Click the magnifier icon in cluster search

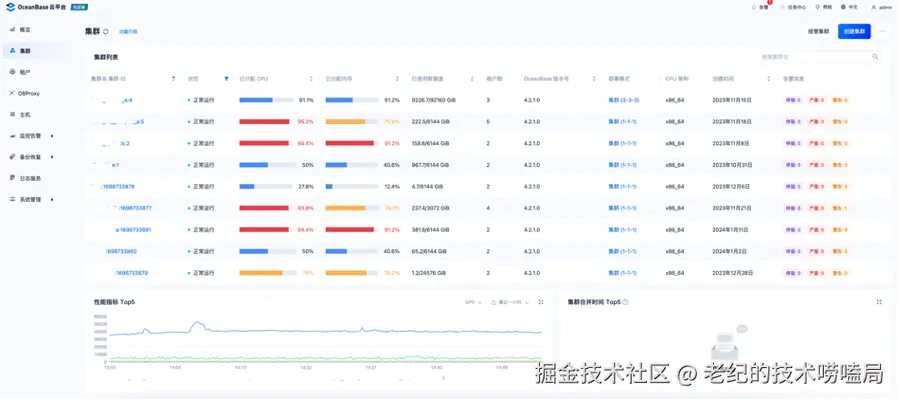click(875, 57)
